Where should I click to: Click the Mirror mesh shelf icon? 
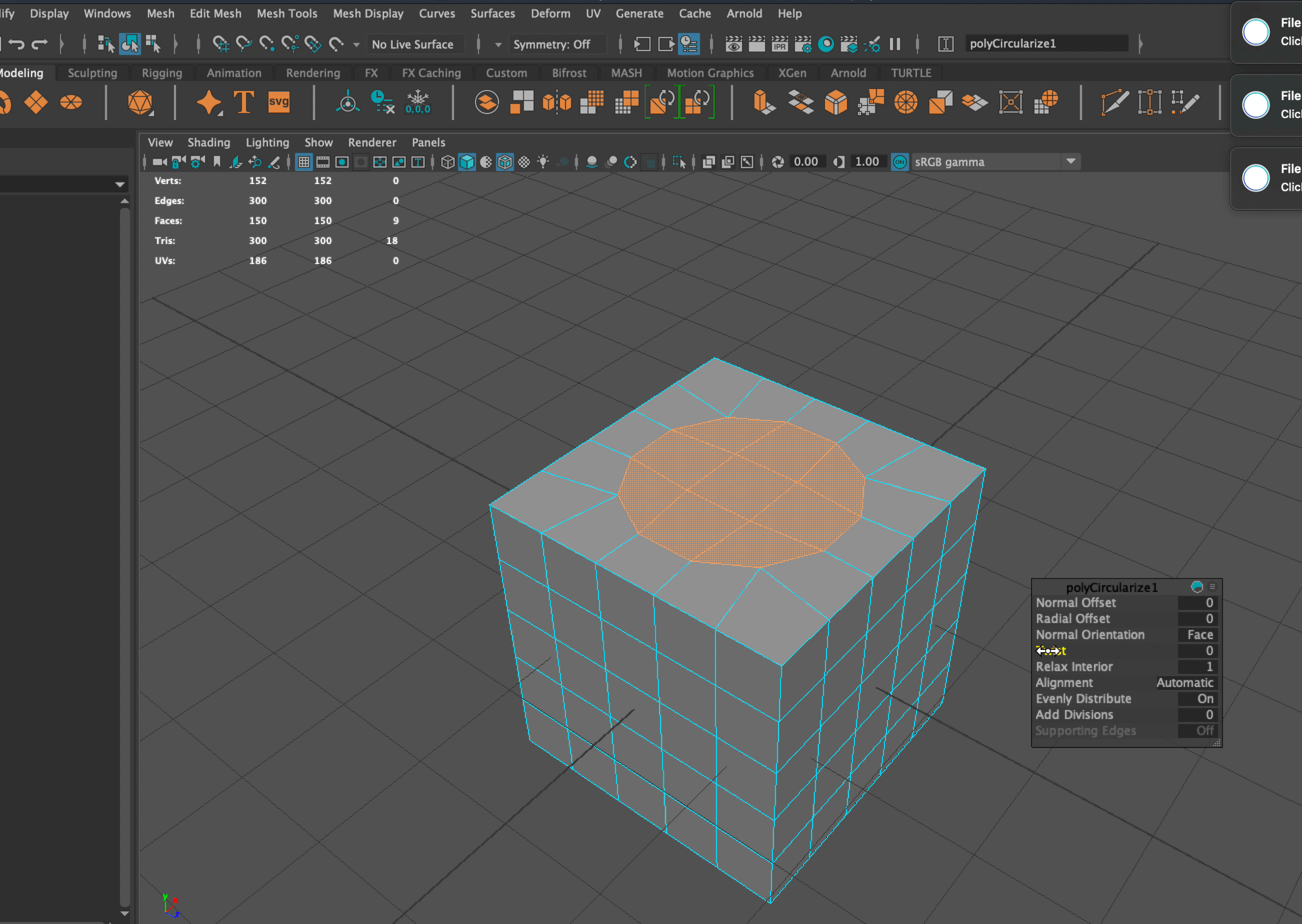[x=556, y=102]
